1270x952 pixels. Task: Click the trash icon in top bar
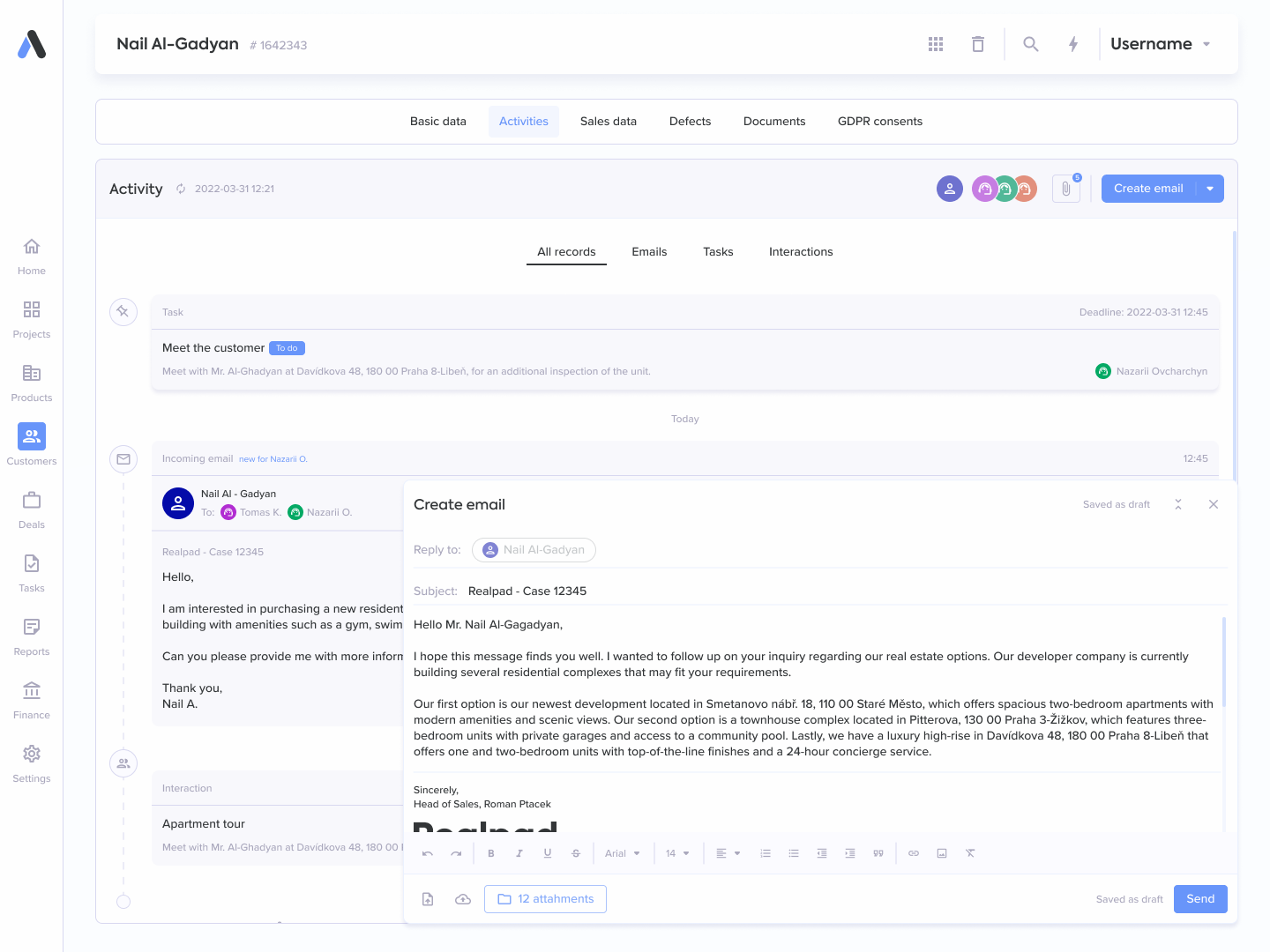point(978,44)
